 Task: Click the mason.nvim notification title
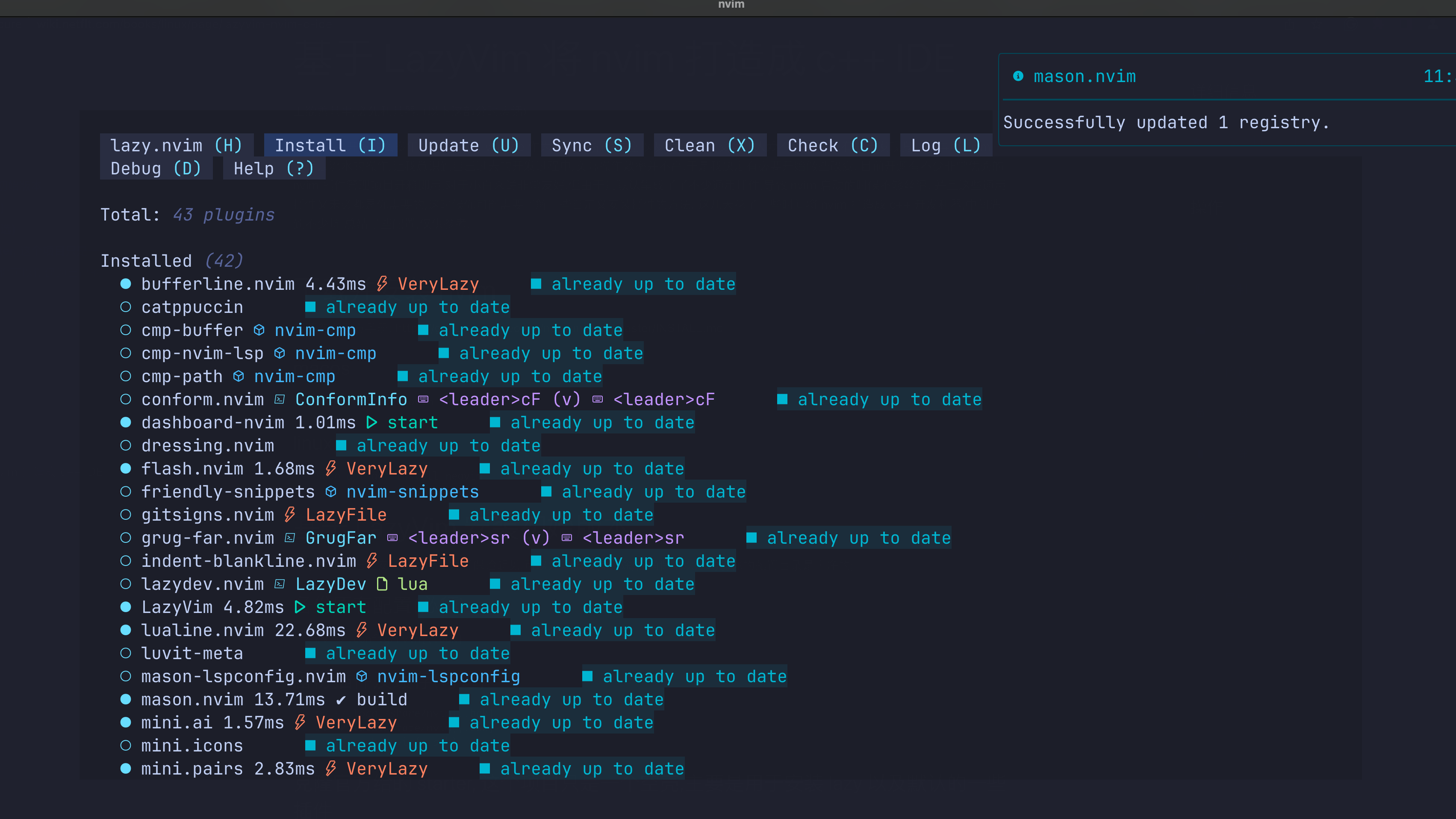point(1085,77)
